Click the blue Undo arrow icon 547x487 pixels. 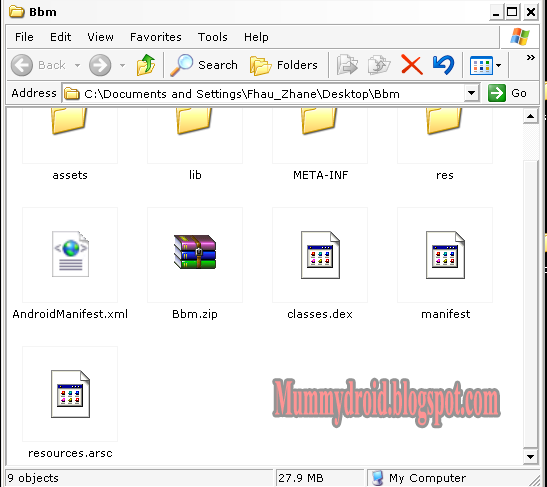pyautogui.click(x=443, y=65)
